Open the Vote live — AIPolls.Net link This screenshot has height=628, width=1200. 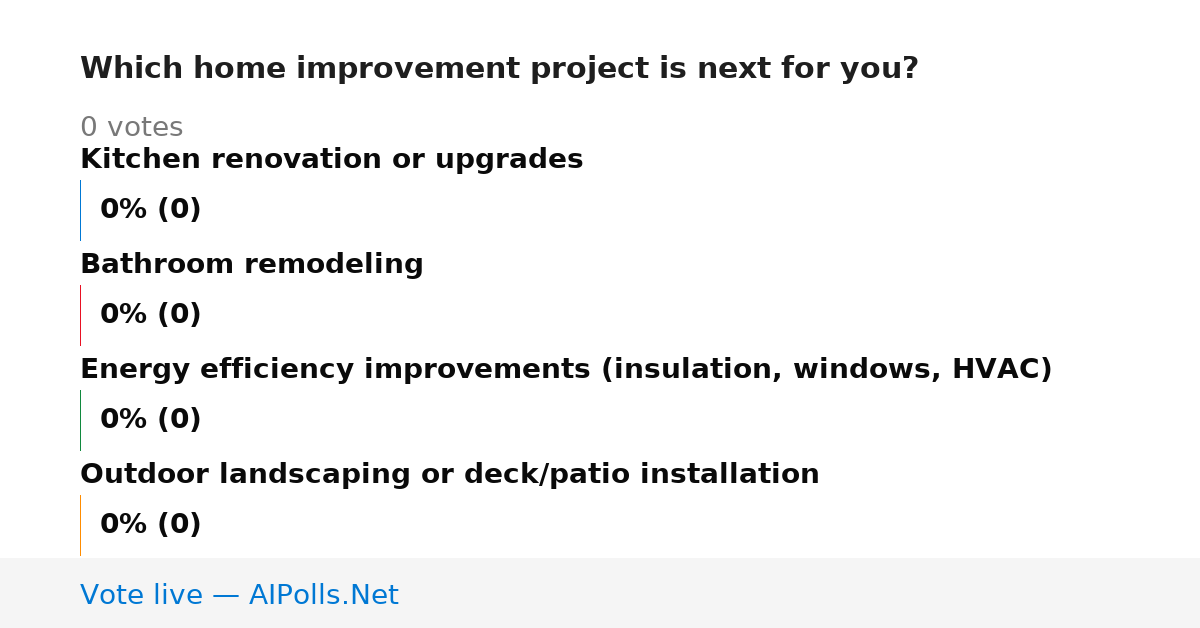tap(239, 595)
